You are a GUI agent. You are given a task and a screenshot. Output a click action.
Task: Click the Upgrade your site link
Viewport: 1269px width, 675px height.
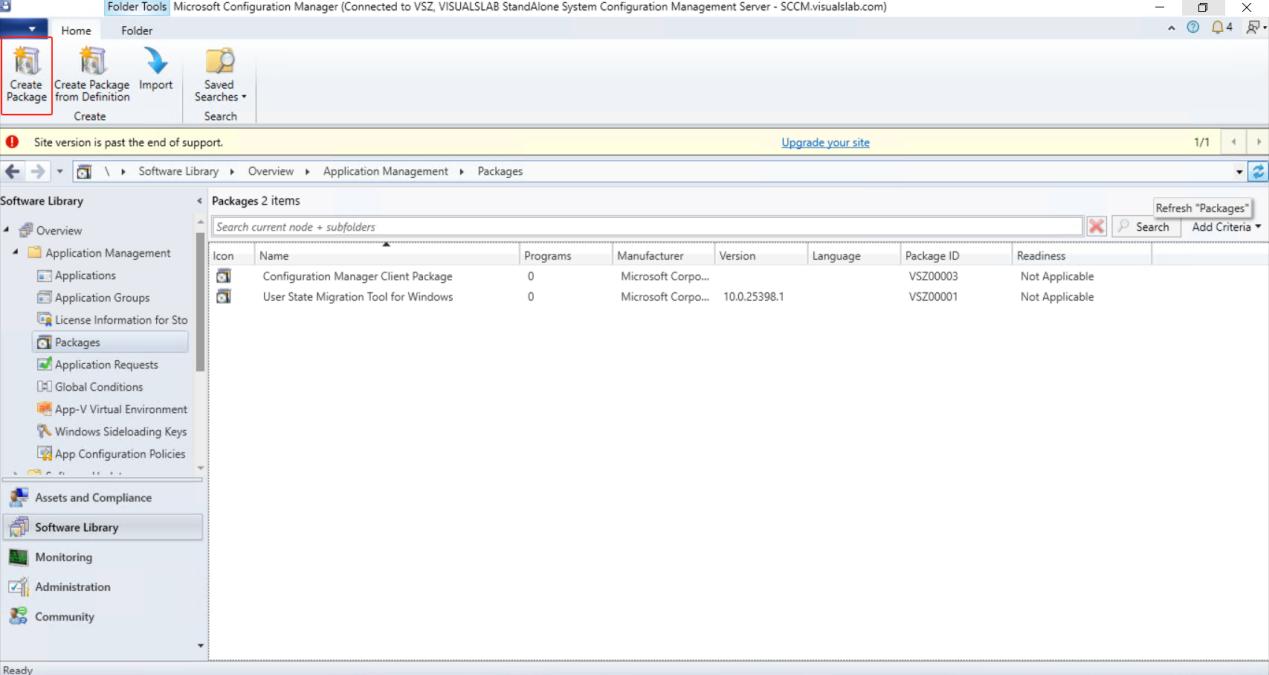pos(825,143)
